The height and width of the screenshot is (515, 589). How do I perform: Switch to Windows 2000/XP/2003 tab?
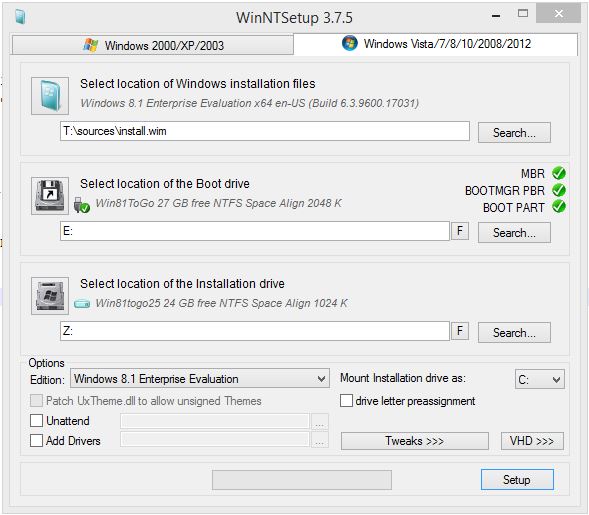click(153, 45)
